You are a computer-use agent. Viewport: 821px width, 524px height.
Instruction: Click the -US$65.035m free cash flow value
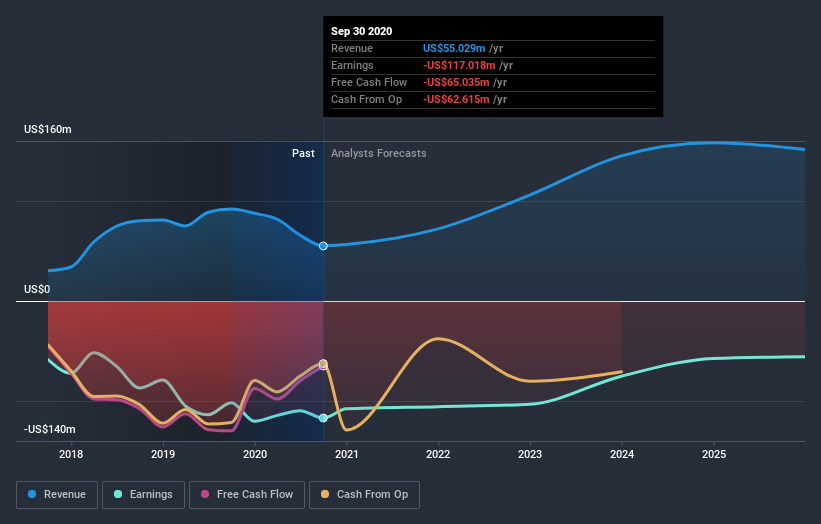click(x=456, y=82)
